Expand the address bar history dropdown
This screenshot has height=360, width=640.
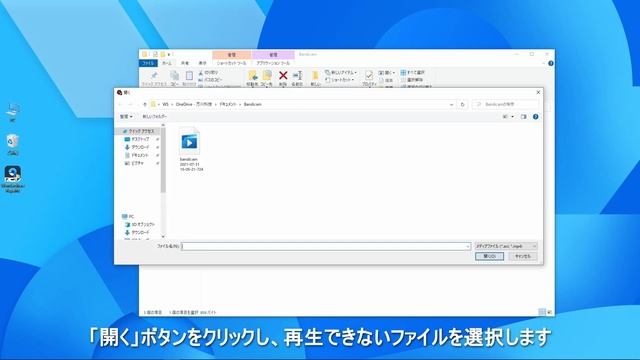tap(451, 104)
